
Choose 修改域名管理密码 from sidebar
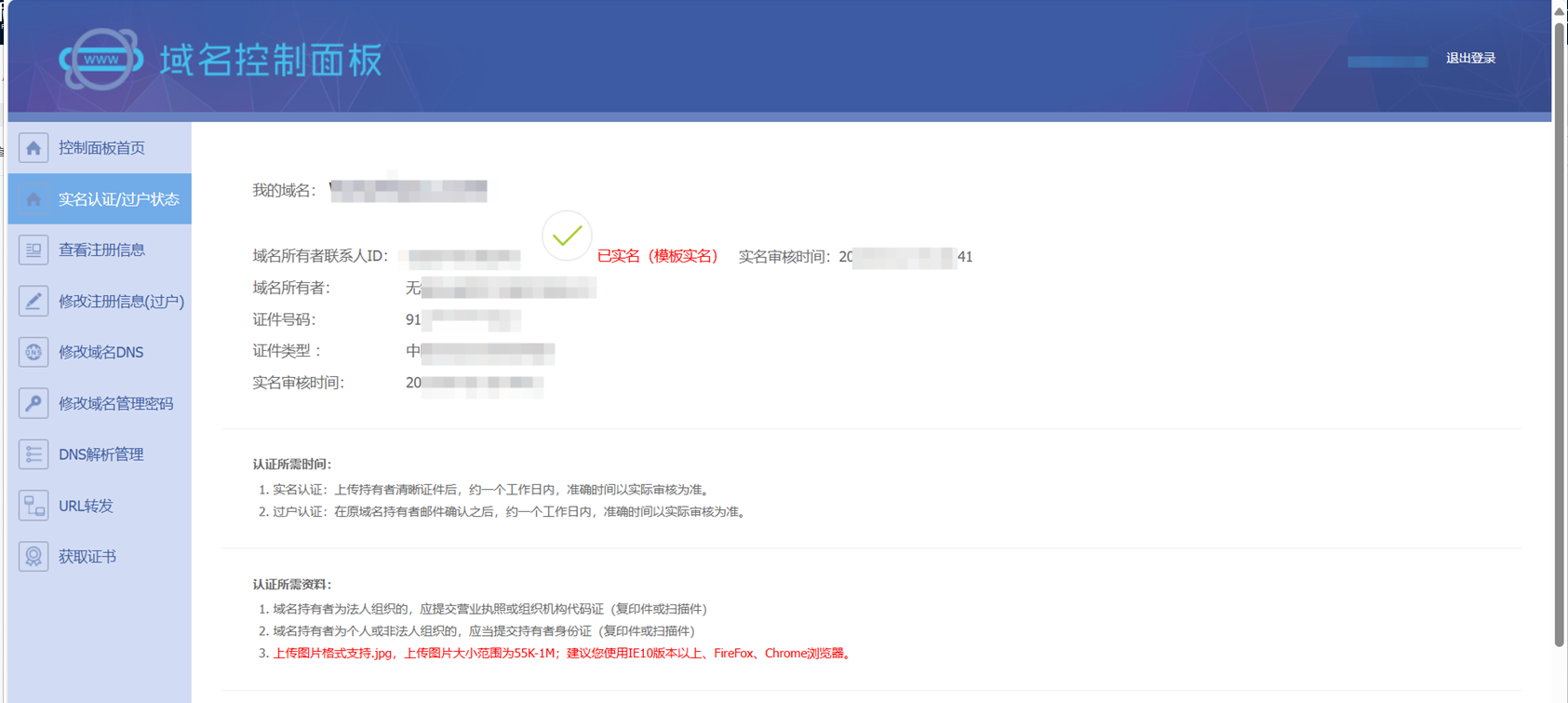100,403
